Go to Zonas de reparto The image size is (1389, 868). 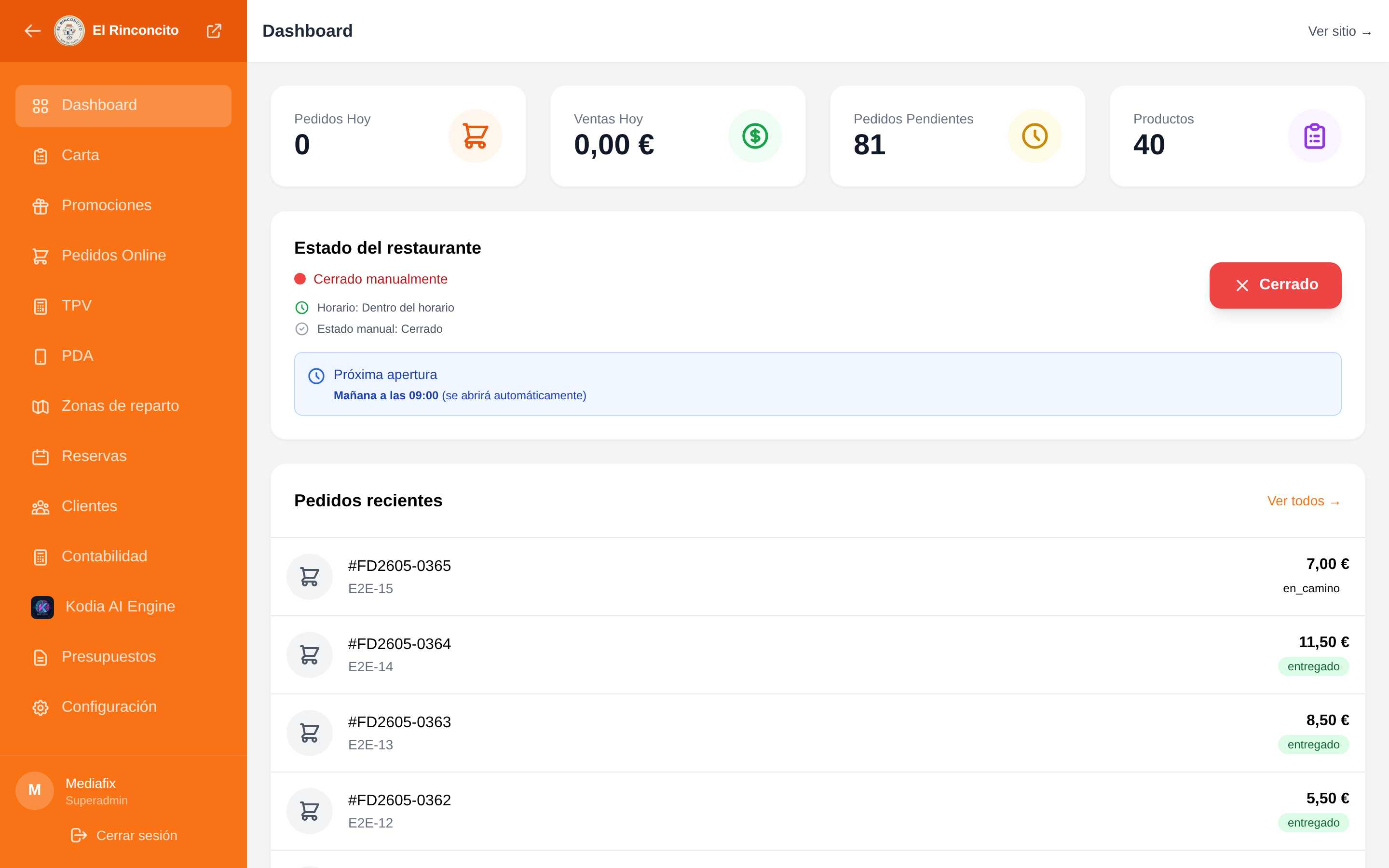click(x=123, y=407)
